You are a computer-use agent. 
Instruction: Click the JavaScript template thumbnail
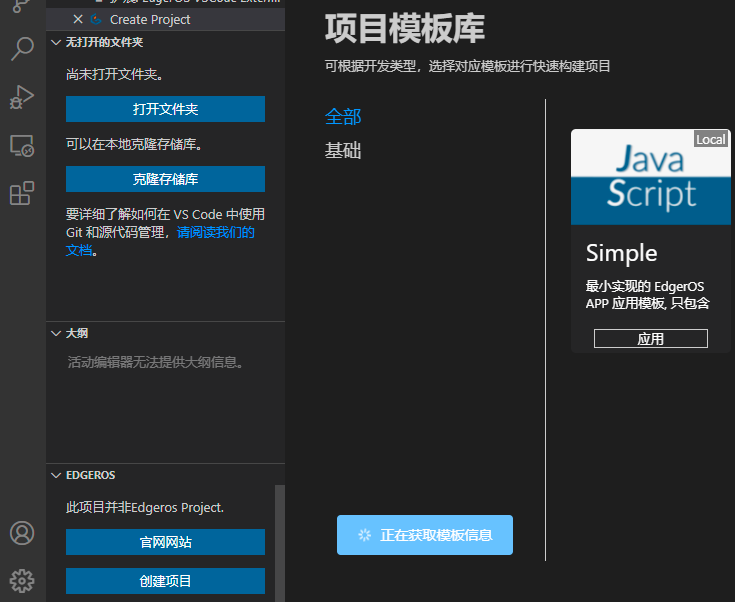(x=651, y=177)
